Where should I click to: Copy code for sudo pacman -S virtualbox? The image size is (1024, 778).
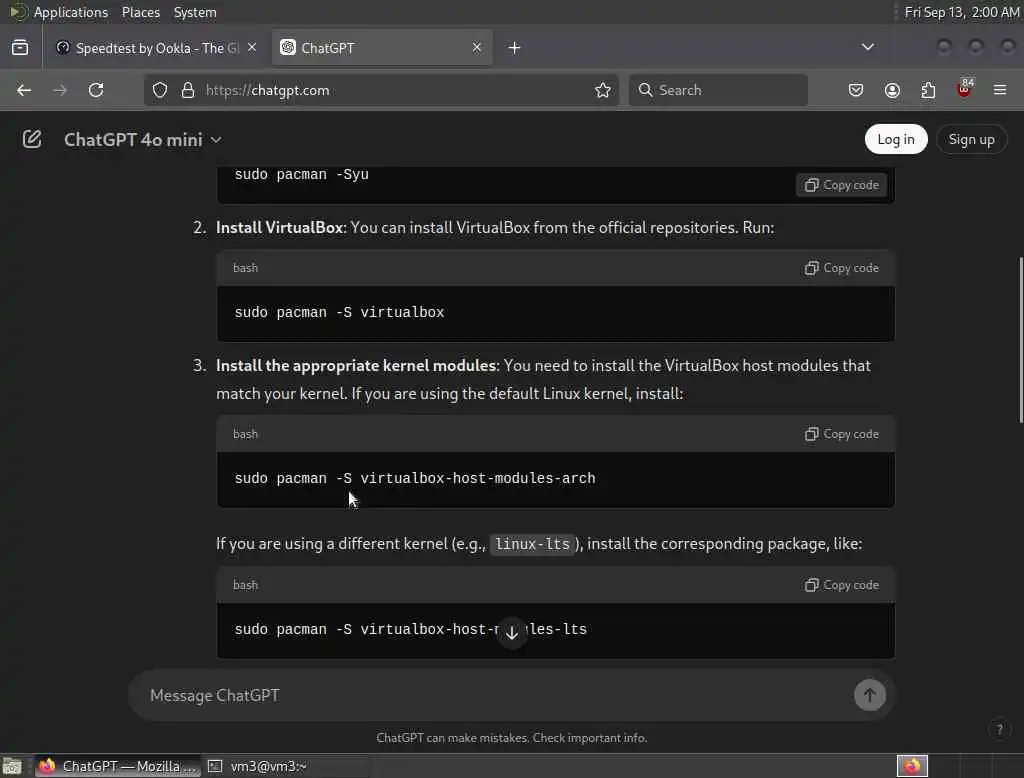point(841,268)
